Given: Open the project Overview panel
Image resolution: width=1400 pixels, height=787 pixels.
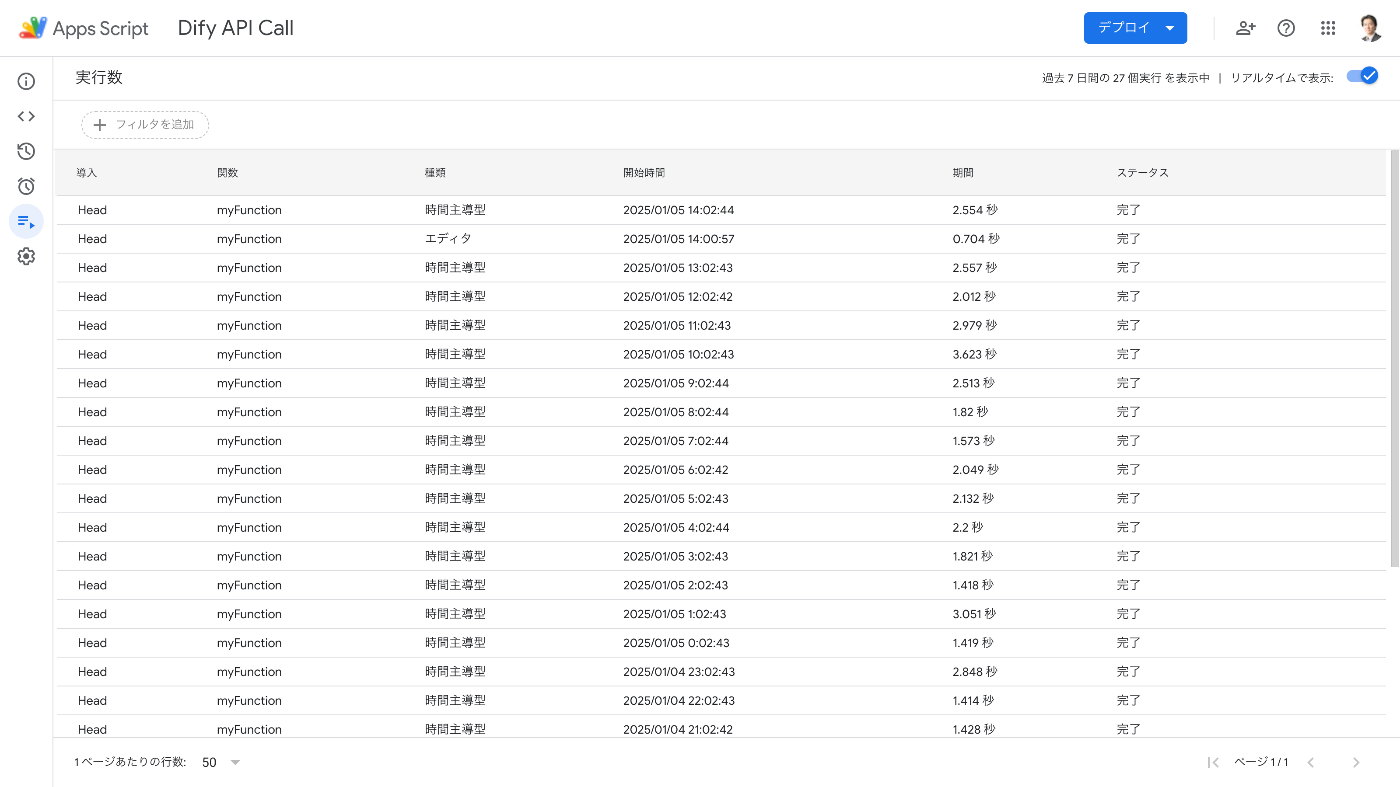Looking at the screenshot, I should [x=25, y=81].
